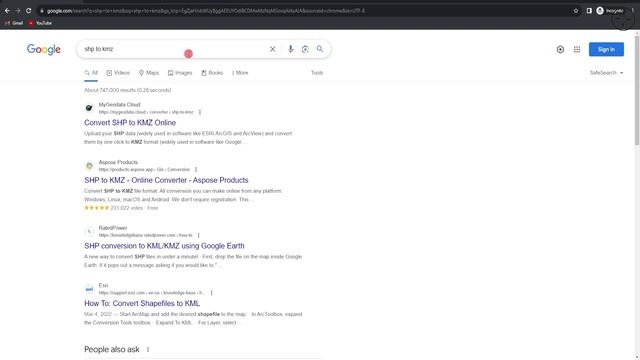Switch to the Books tab

pyautogui.click(x=212, y=73)
